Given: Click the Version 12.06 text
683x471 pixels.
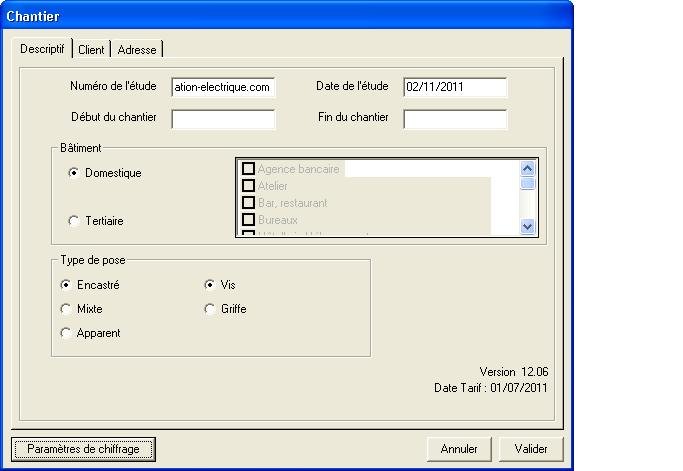Looking at the screenshot, I should 514,372.
